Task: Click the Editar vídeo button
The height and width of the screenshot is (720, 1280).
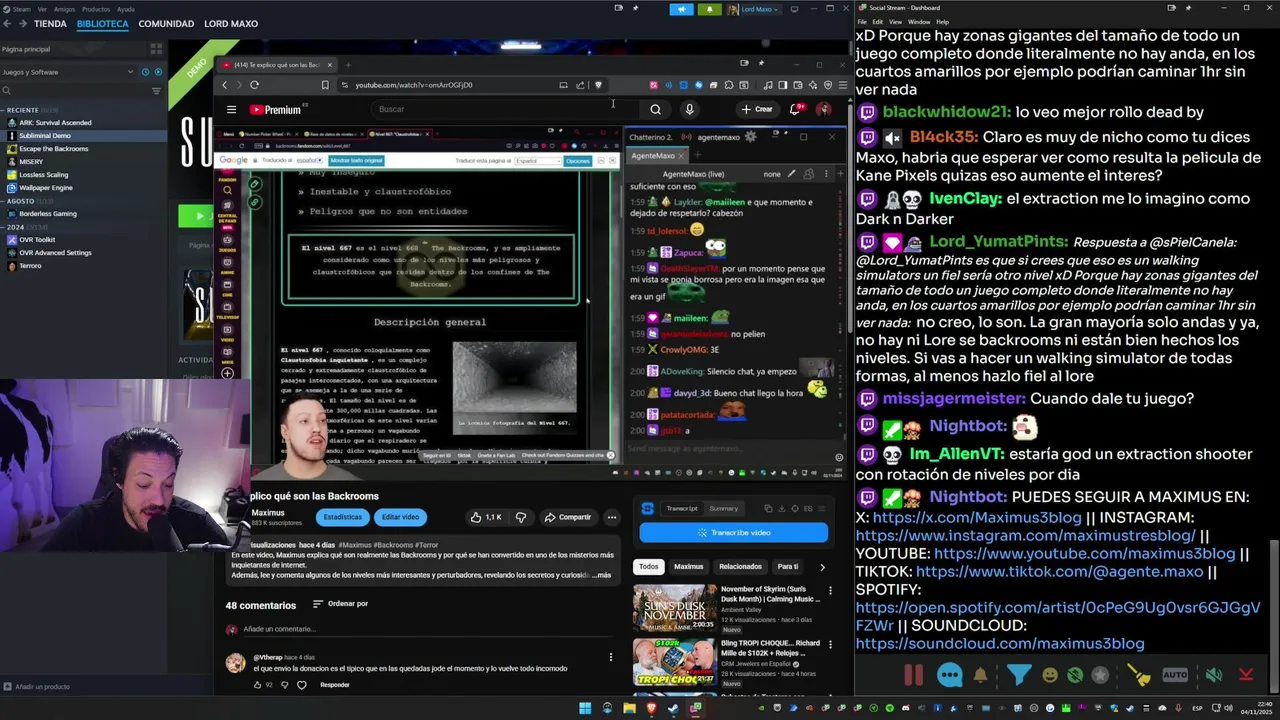Action: 400,517
